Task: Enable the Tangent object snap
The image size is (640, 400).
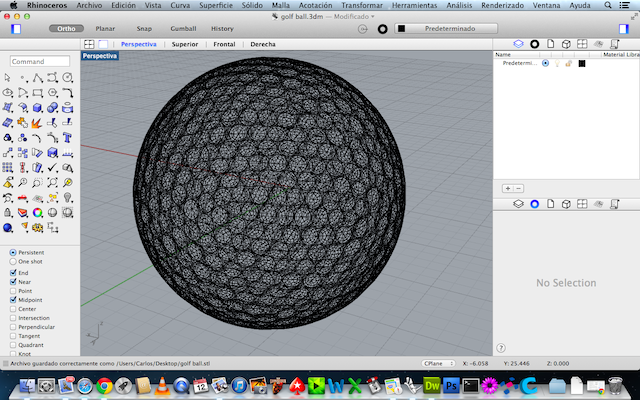Action: pyautogui.click(x=13, y=336)
